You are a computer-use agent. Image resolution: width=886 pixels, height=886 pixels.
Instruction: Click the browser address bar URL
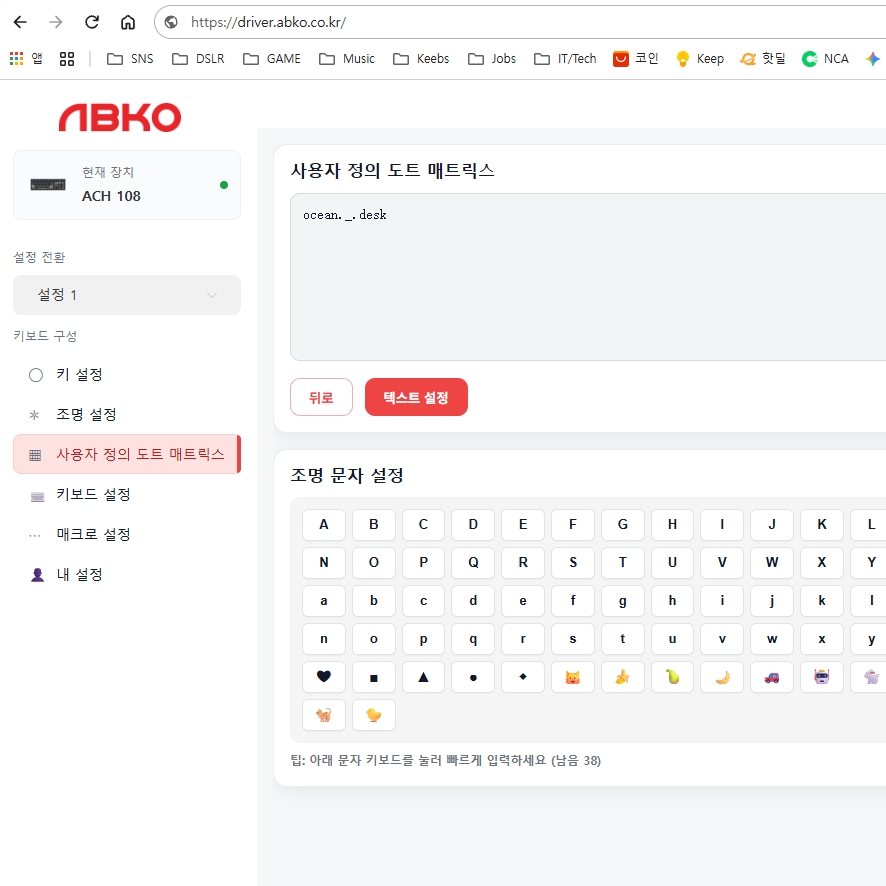(x=268, y=22)
